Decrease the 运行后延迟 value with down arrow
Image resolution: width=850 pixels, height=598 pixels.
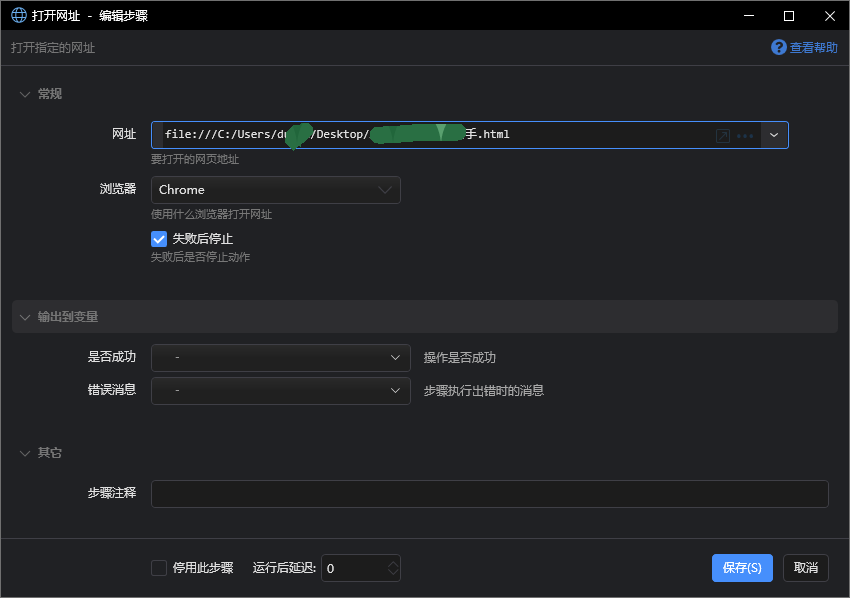pyautogui.click(x=393, y=573)
